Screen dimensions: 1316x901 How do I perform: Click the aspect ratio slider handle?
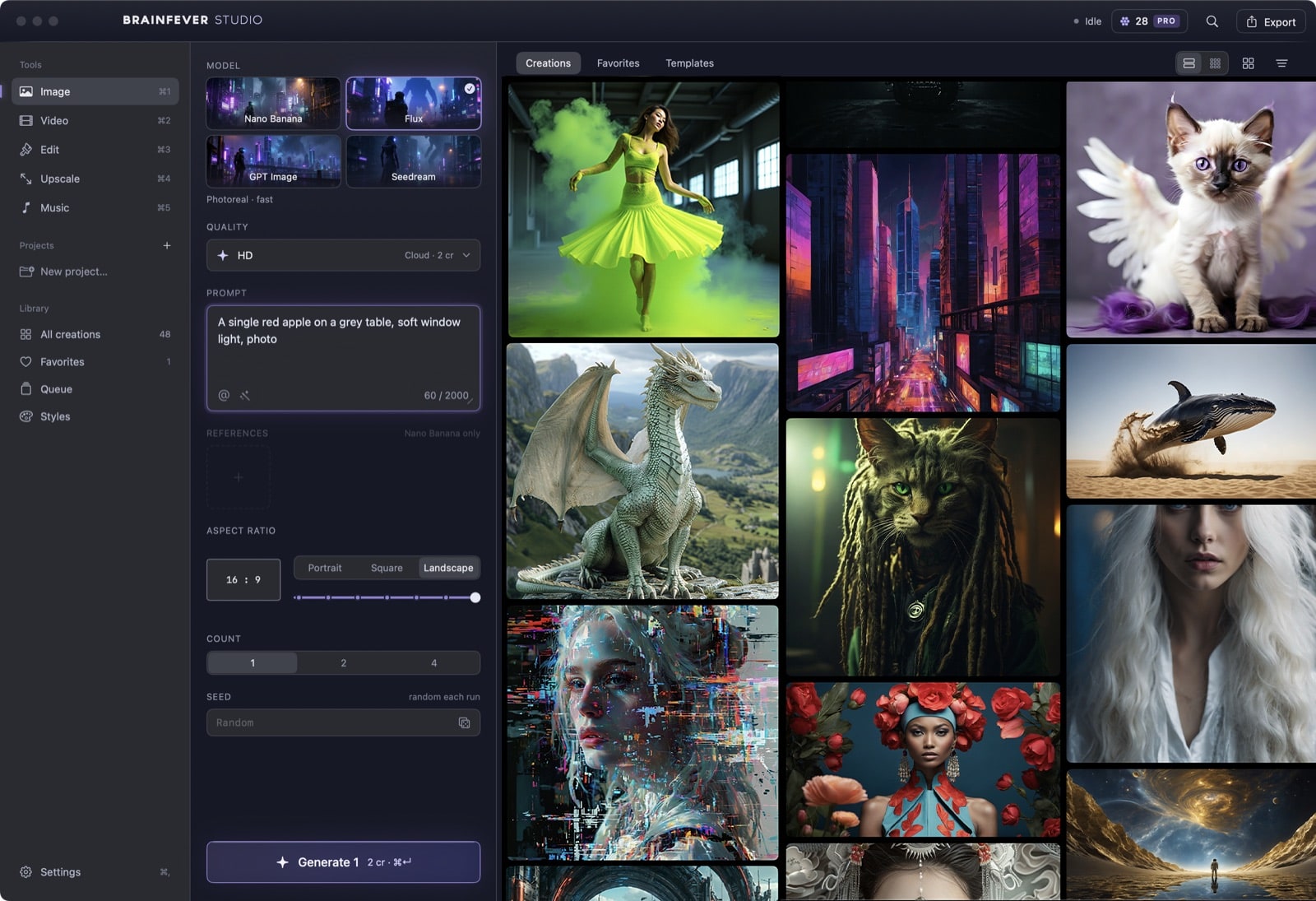pyautogui.click(x=475, y=597)
